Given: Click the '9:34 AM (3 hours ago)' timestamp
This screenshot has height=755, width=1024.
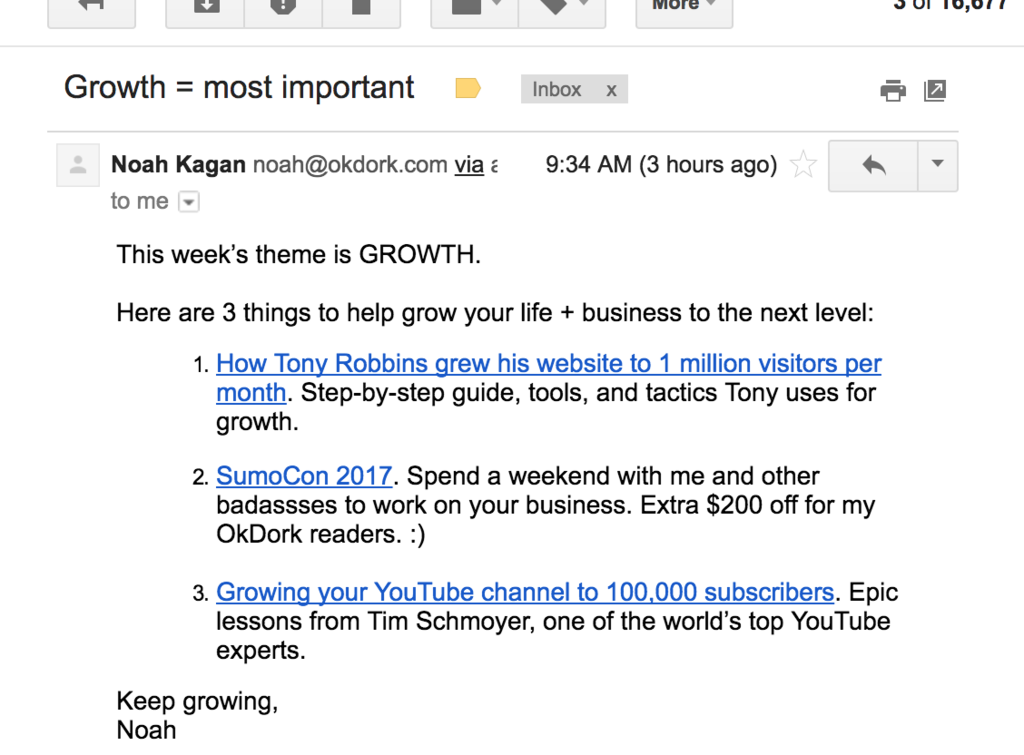Looking at the screenshot, I should pos(661,165).
